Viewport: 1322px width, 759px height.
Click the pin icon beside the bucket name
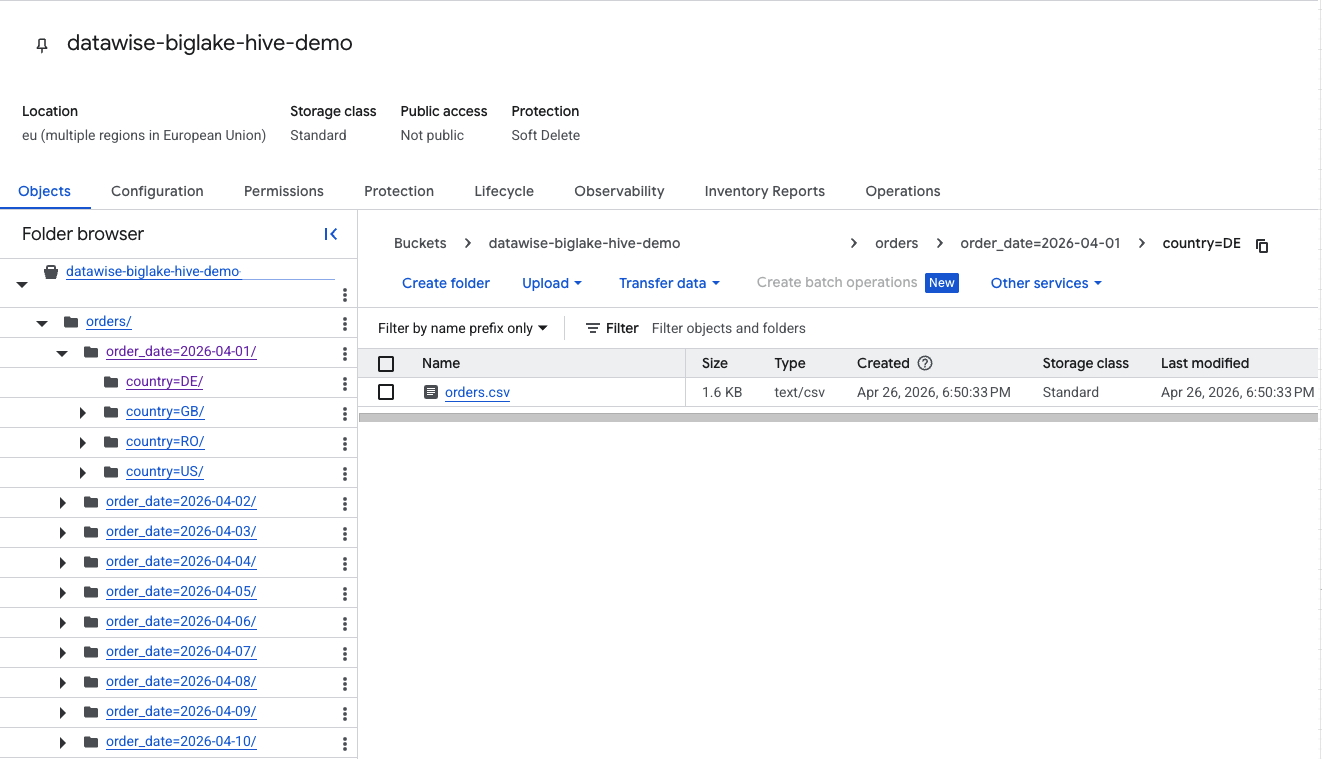pyautogui.click(x=41, y=45)
